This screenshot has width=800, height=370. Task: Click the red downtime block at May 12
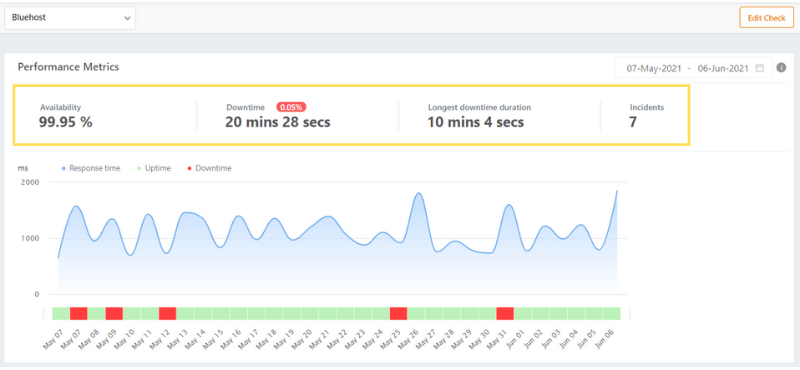click(167, 313)
